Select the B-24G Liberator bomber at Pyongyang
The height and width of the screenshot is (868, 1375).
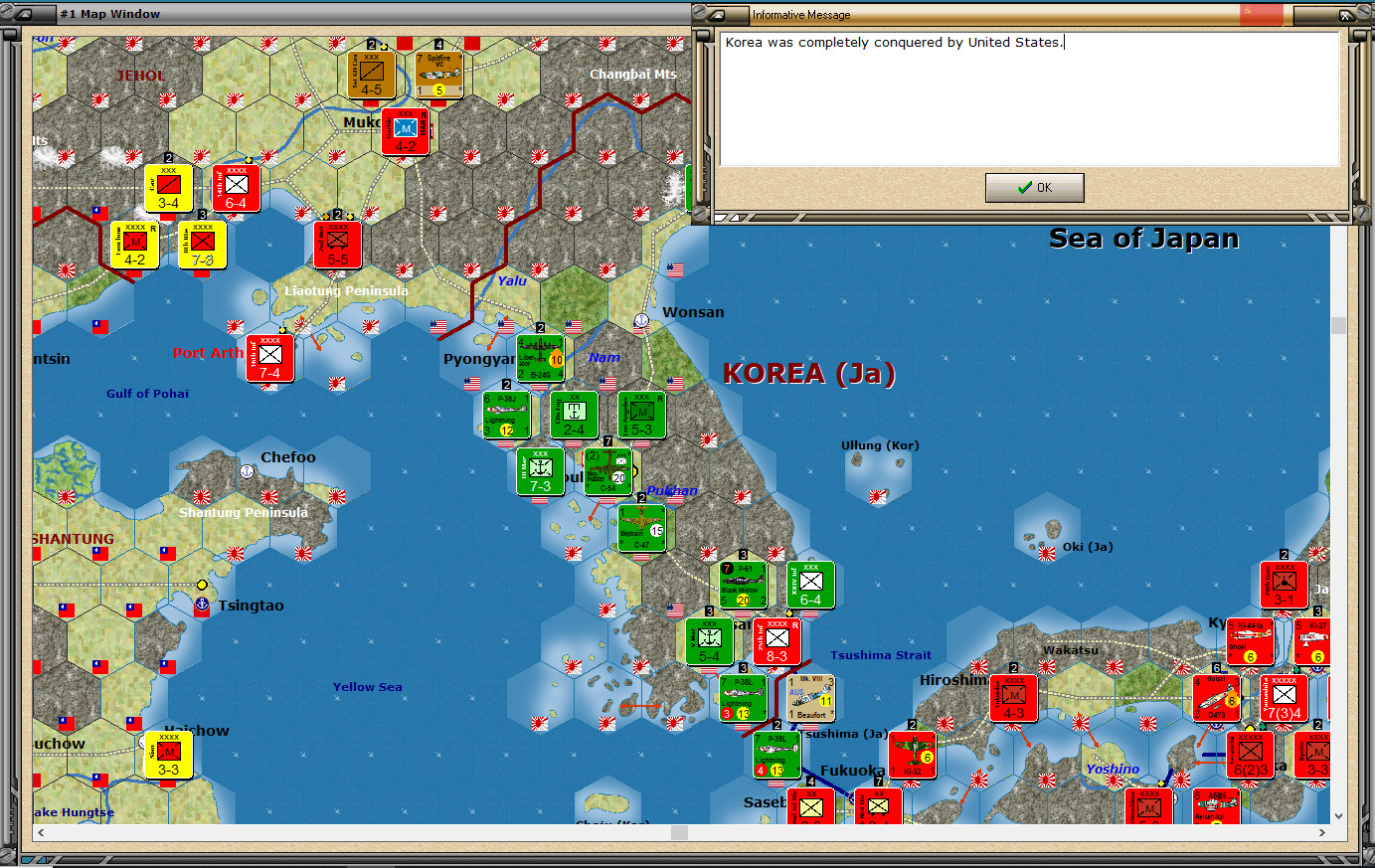pyautogui.click(x=541, y=358)
